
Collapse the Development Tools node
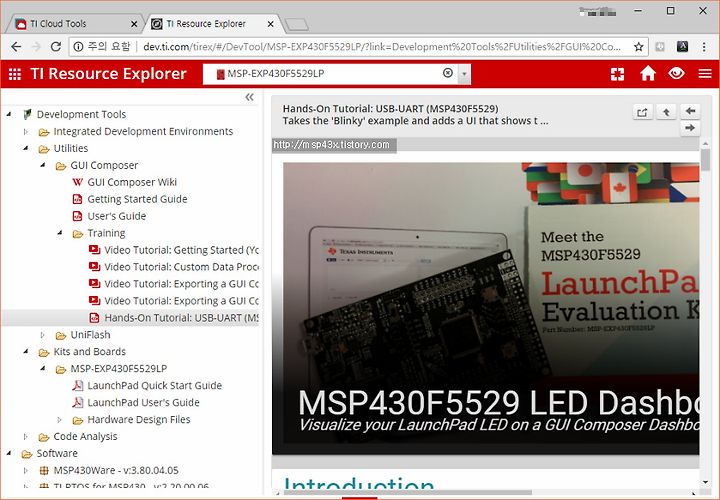click(9, 114)
